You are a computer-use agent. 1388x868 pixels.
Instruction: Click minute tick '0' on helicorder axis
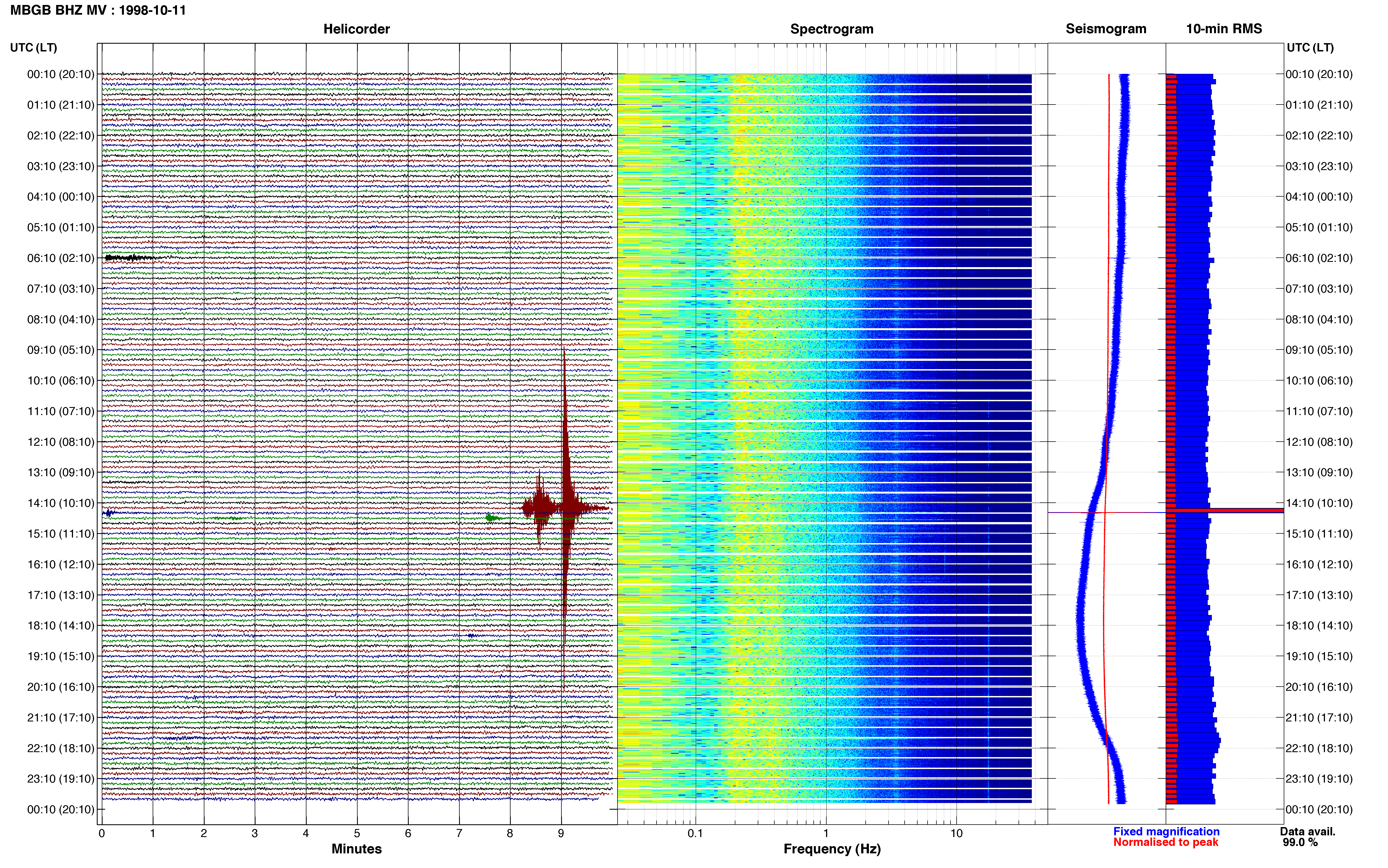(101, 833)
